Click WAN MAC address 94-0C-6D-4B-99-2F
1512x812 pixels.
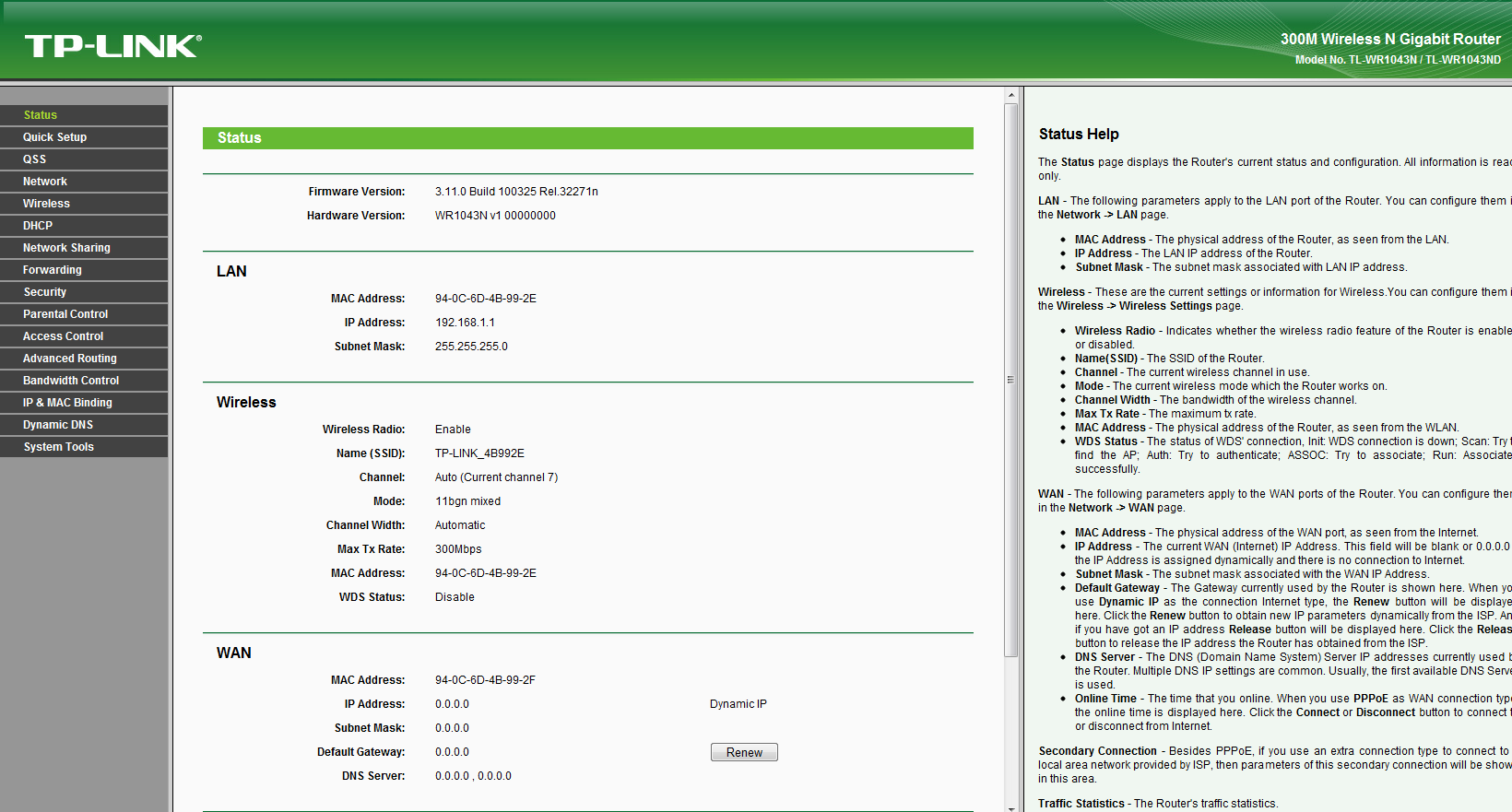click(x=485, y=680)
